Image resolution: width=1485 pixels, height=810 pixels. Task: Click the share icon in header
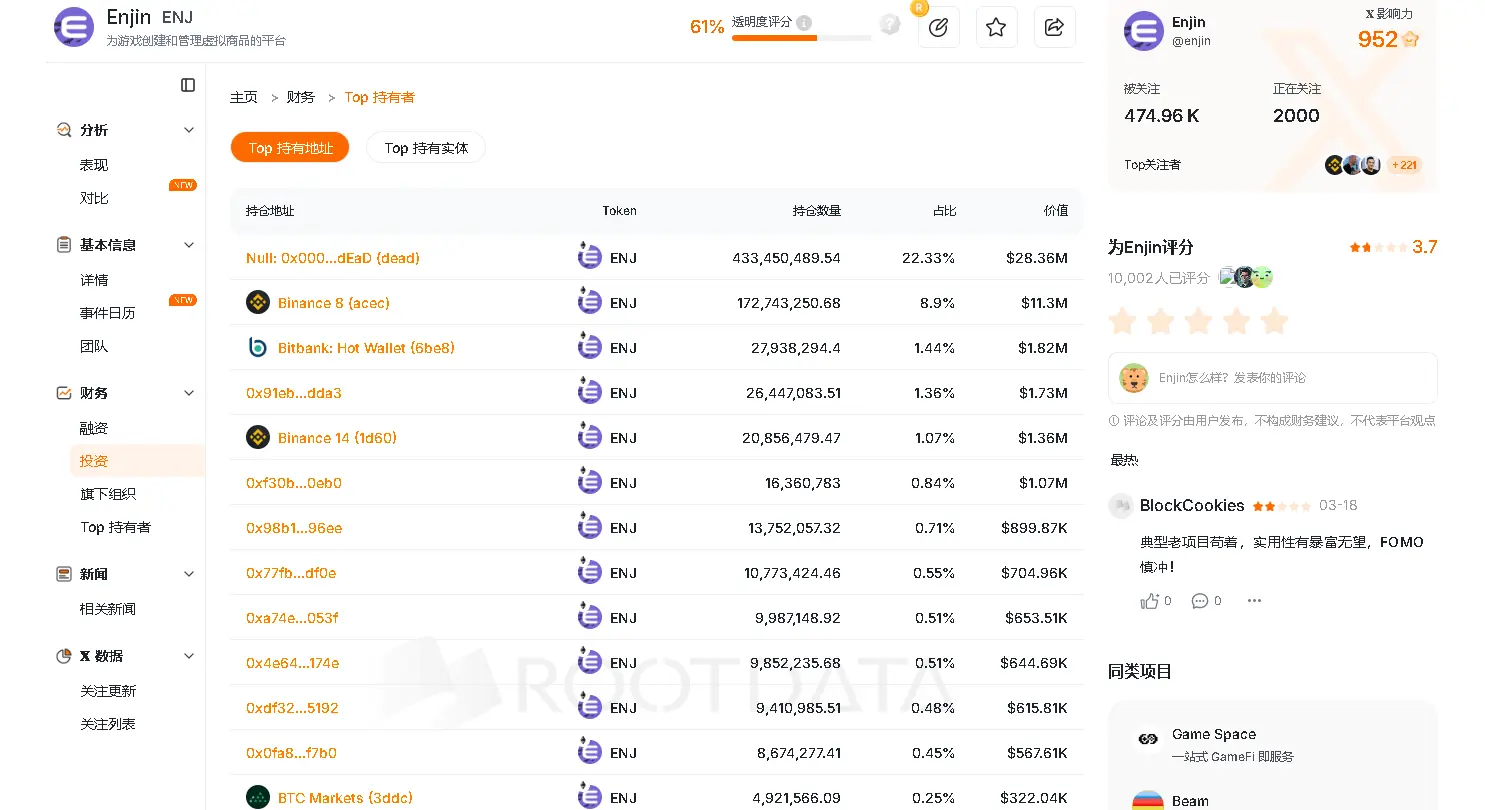click(1054, 28)
